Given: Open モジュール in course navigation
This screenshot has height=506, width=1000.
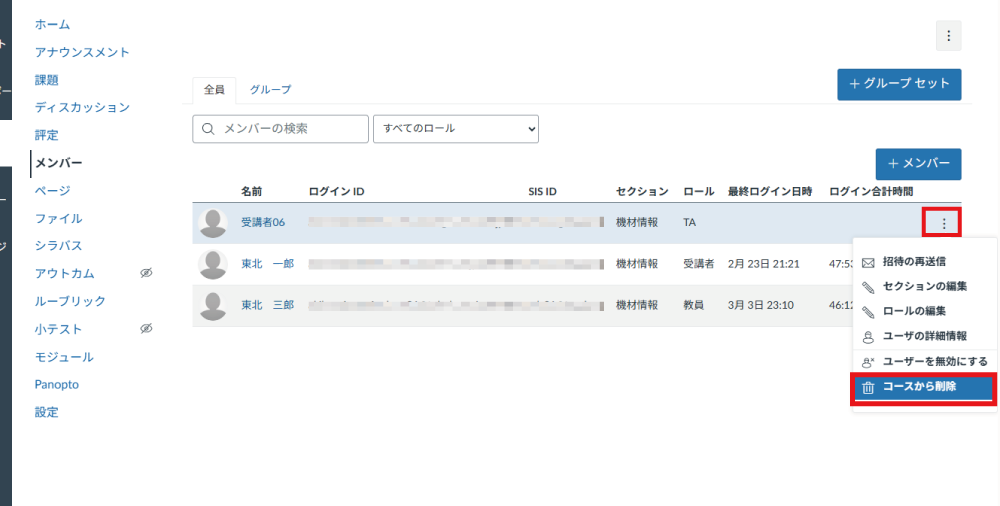Looking at the screenshot, I should tap(64, 357).
